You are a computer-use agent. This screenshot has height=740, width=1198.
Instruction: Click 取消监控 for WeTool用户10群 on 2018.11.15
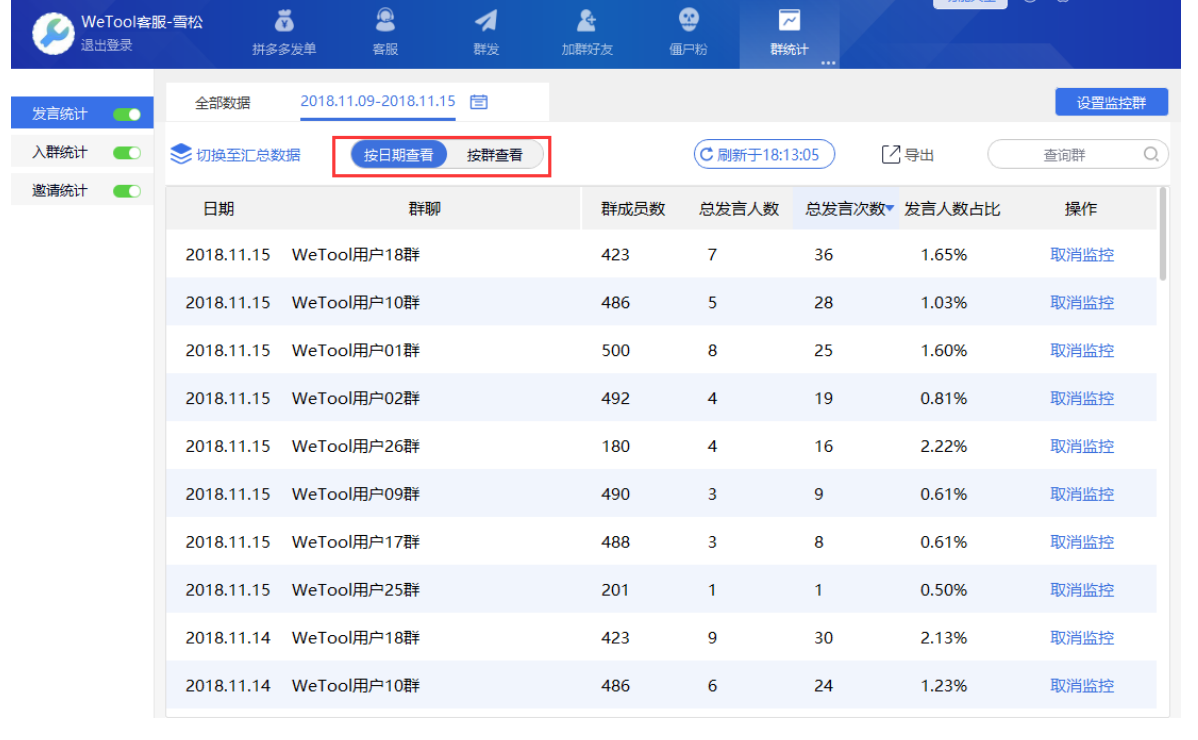coord(1082,302)
